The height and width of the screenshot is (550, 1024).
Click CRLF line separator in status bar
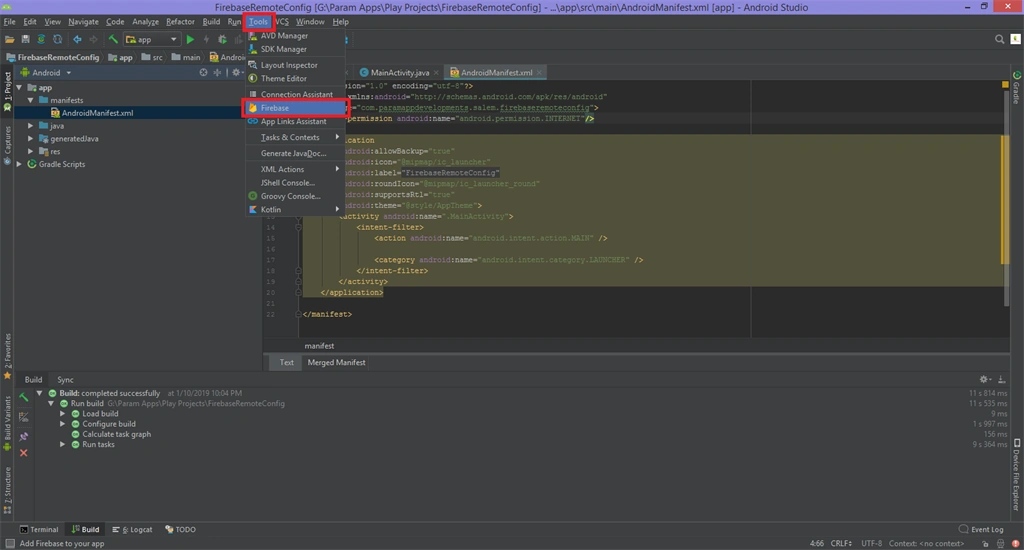[841, 543]
